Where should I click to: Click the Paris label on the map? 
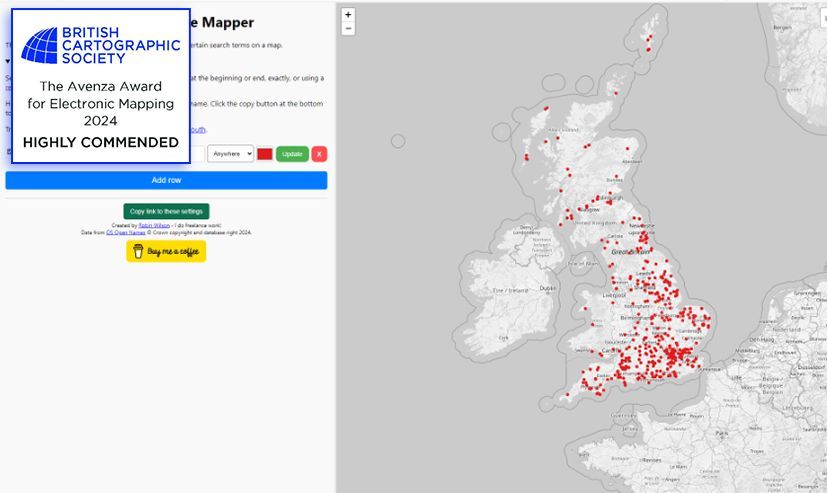point(722,433)
